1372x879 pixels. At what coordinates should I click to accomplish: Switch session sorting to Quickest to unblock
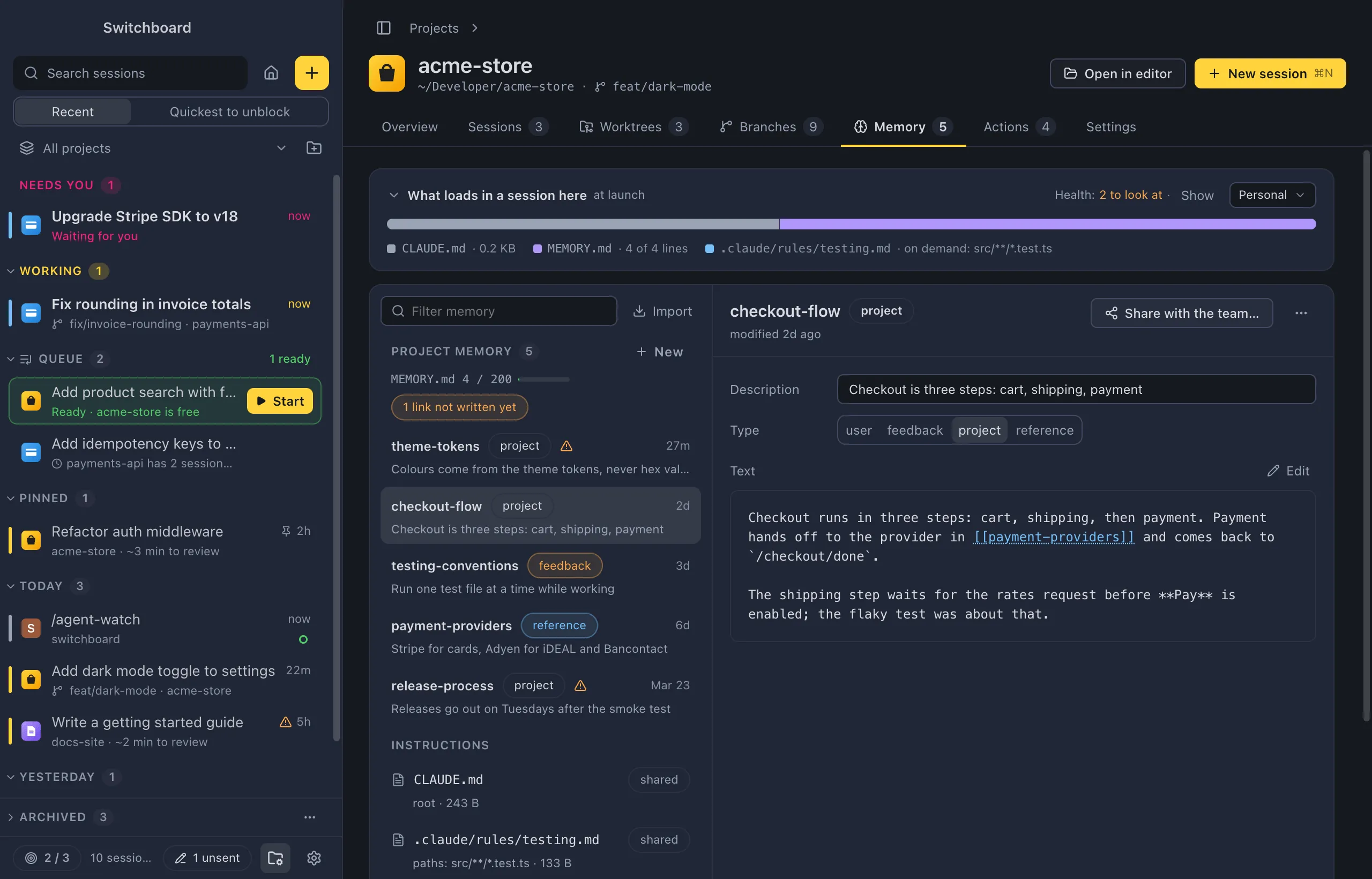point(229,112)
